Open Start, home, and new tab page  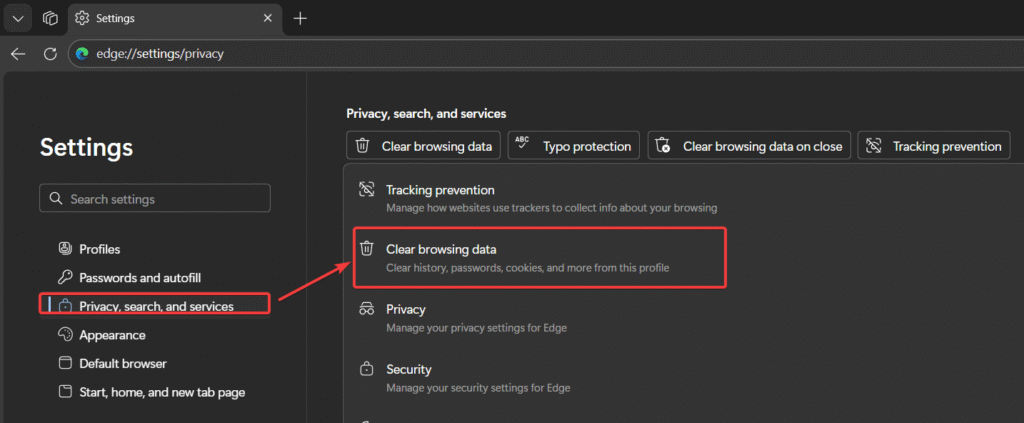[162, 392]
